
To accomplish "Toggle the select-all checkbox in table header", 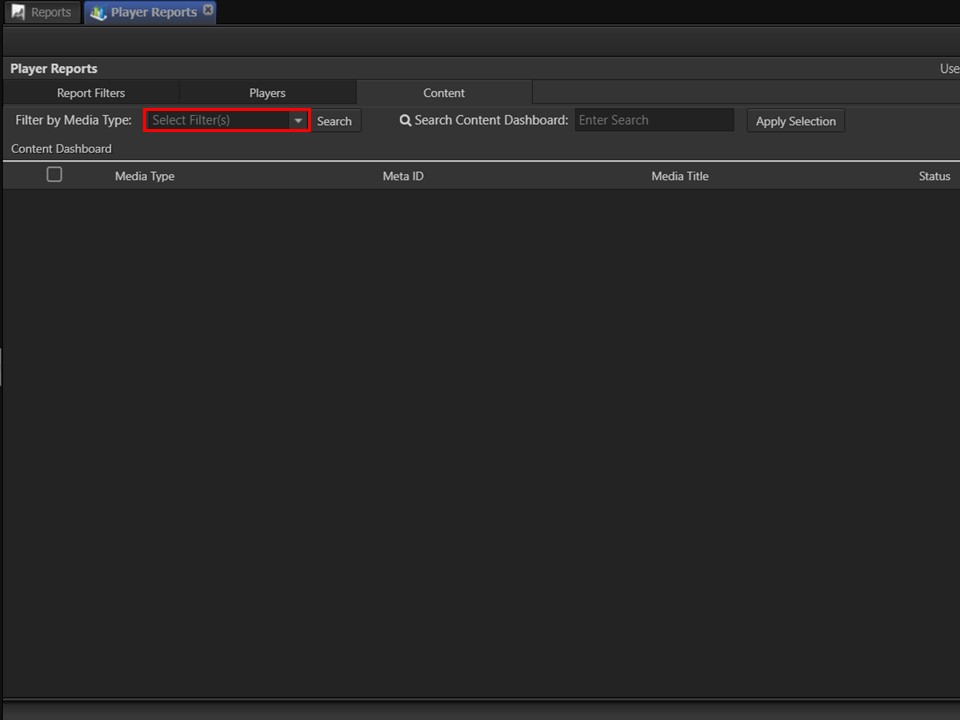I will (54, 174).
